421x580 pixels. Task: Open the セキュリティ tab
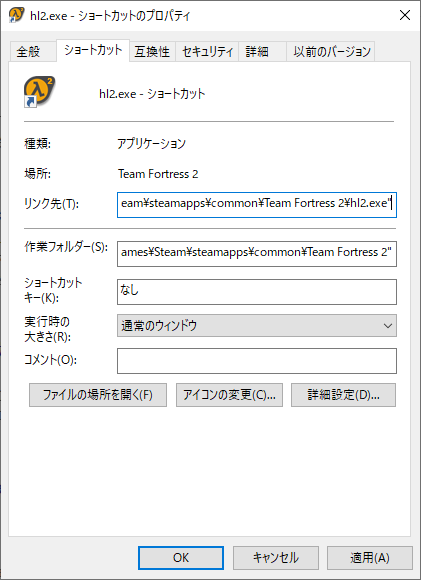click(208, 51)
